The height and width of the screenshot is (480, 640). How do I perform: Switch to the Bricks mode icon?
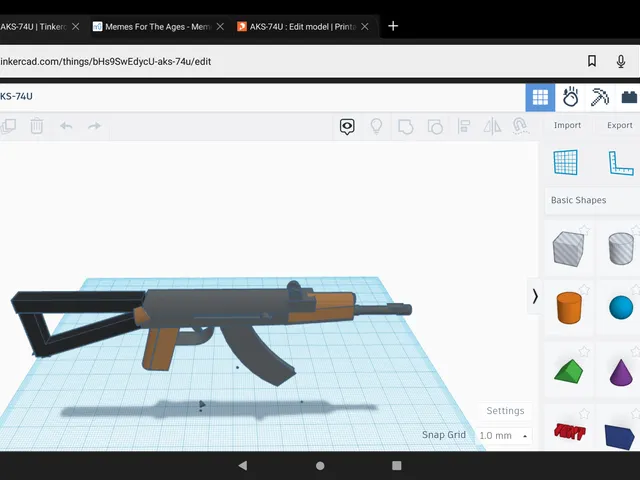coord(629,97)
